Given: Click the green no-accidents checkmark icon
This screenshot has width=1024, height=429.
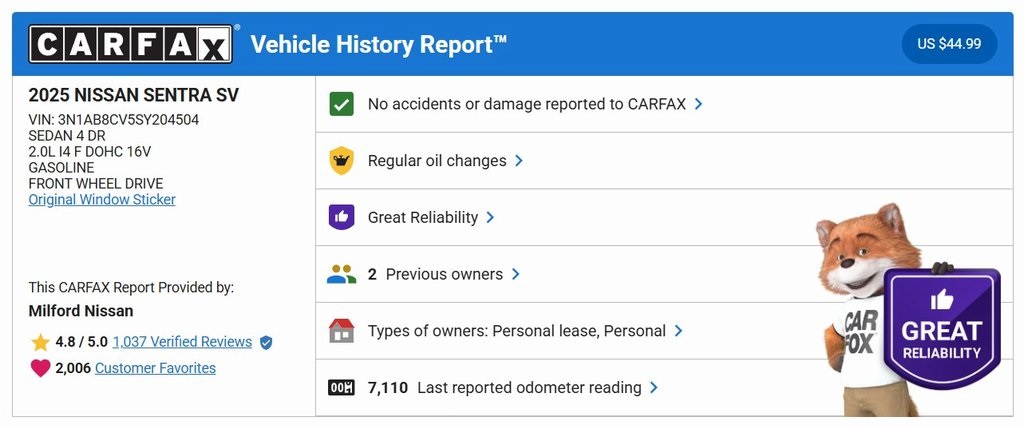Looking at the screenshot, I should click(x=342, y=104).
